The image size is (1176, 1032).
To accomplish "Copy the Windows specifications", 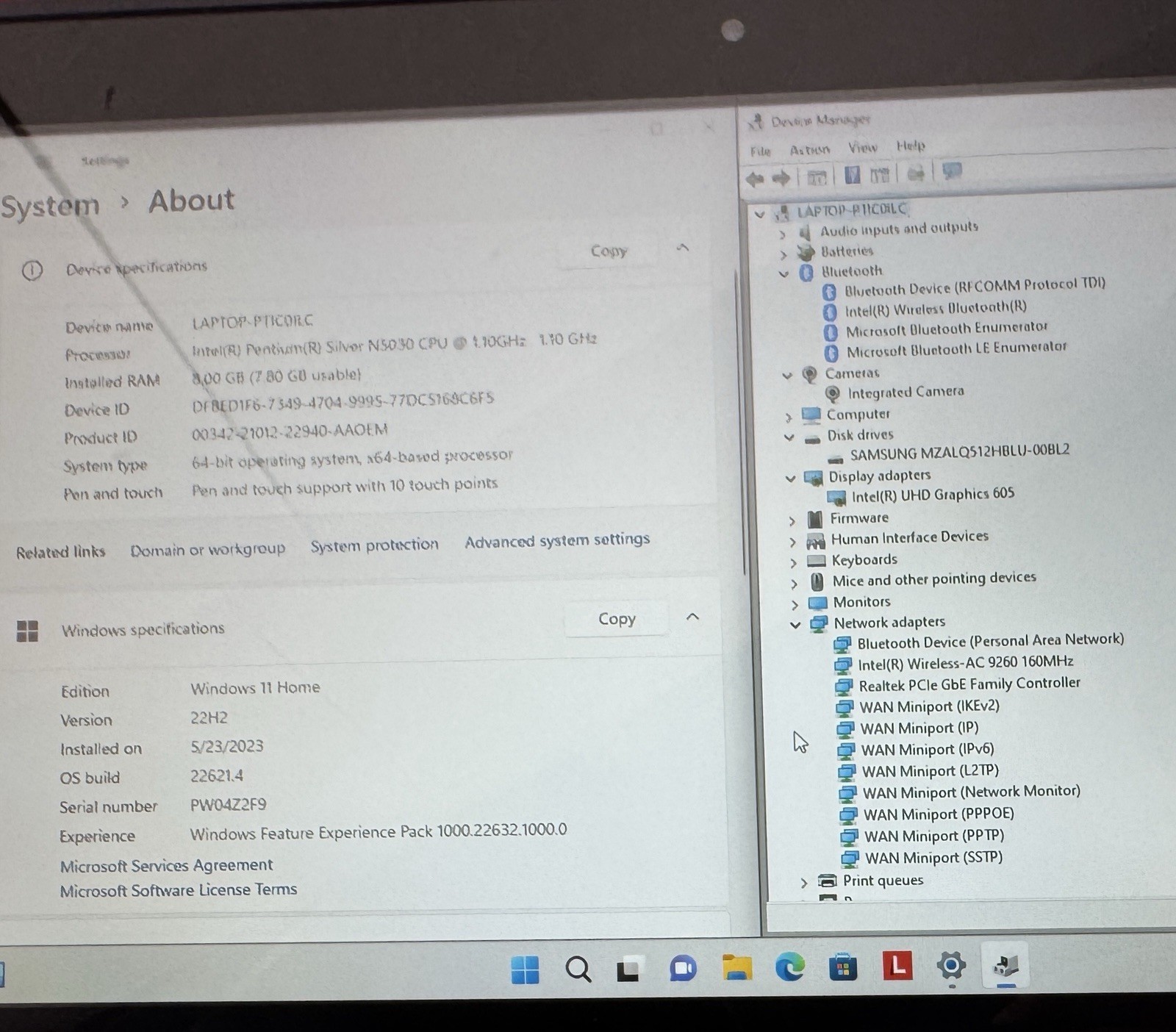I will tap(617, 619).
